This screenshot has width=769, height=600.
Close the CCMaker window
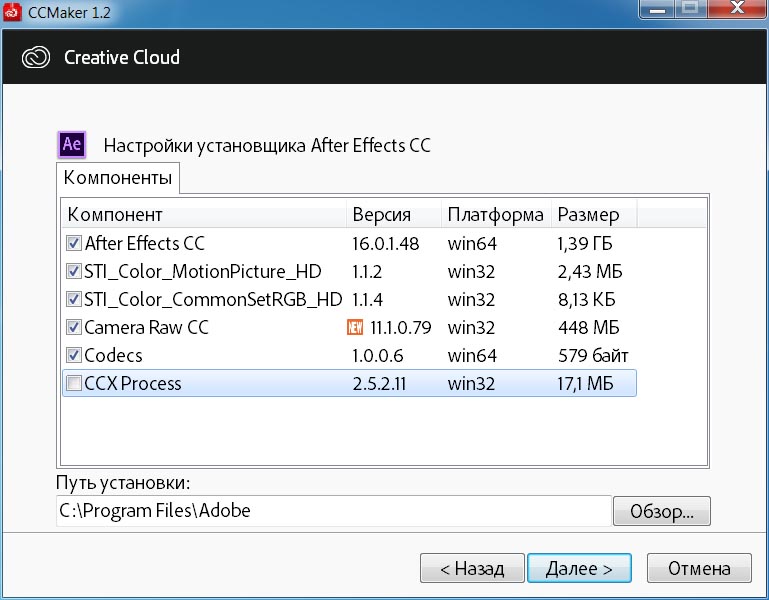pyautogui.click(x=737, y=9)
